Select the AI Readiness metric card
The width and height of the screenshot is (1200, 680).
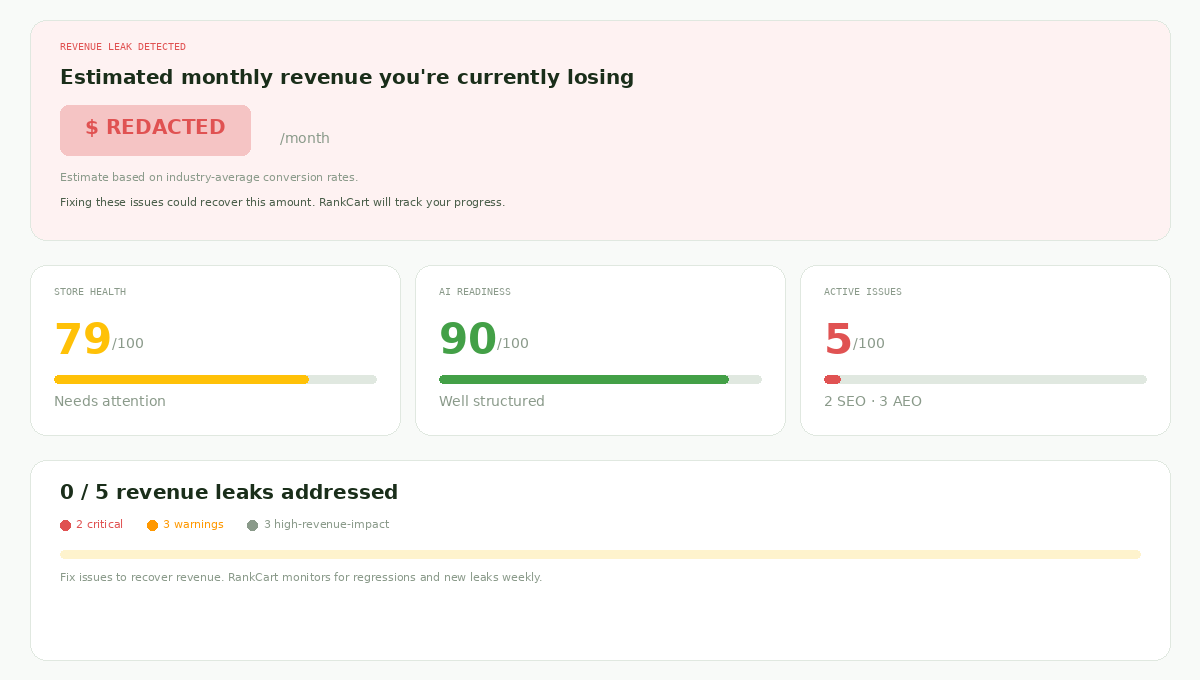[600, 349]
